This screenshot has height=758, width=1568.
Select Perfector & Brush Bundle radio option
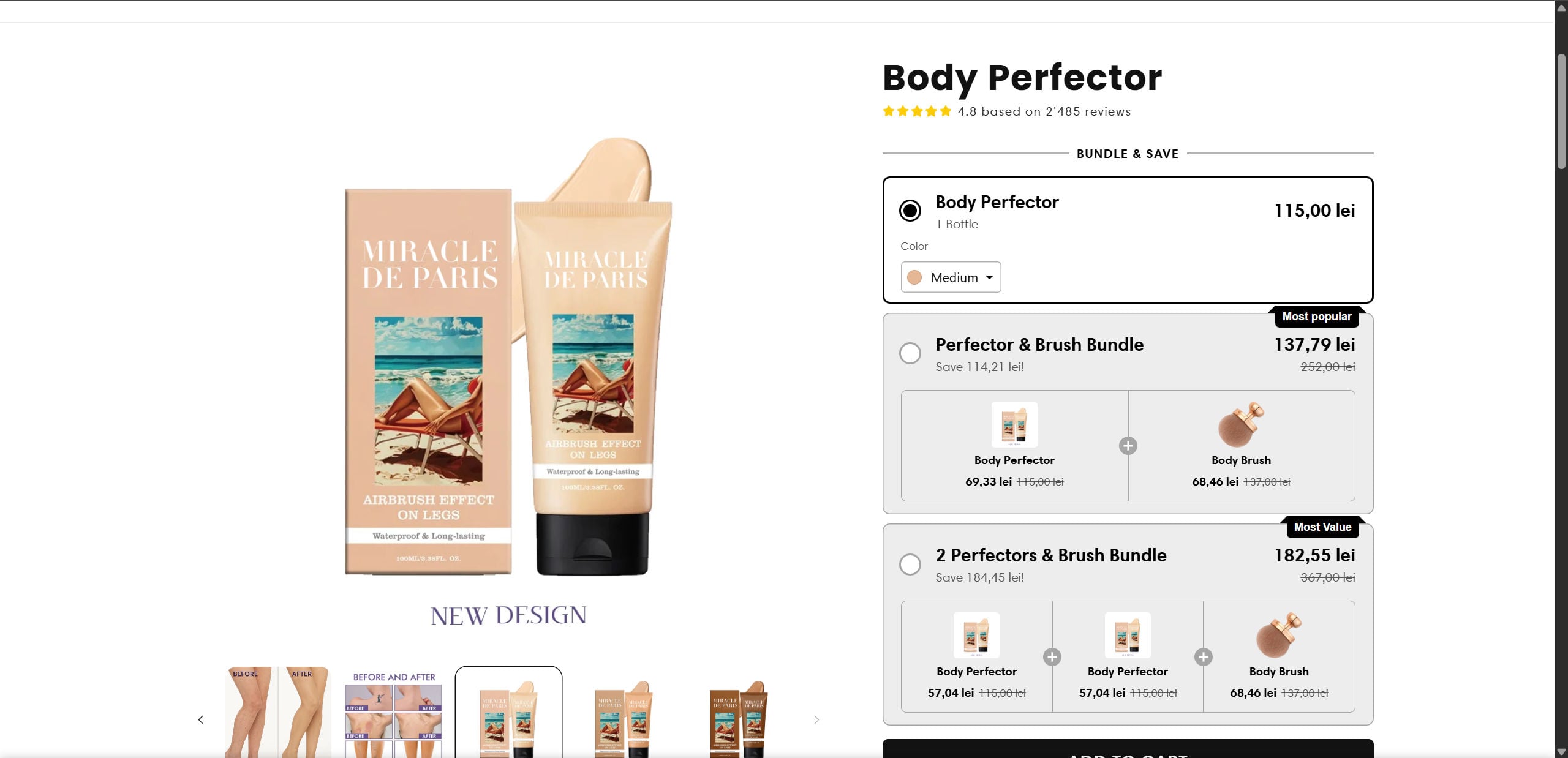[910, 353]
